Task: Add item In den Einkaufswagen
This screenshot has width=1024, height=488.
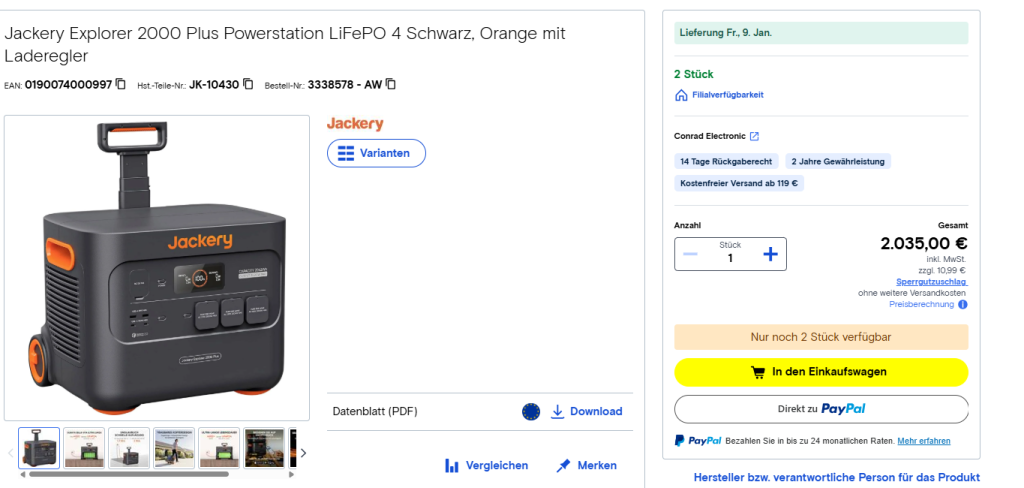Action: tap(821, 372)
